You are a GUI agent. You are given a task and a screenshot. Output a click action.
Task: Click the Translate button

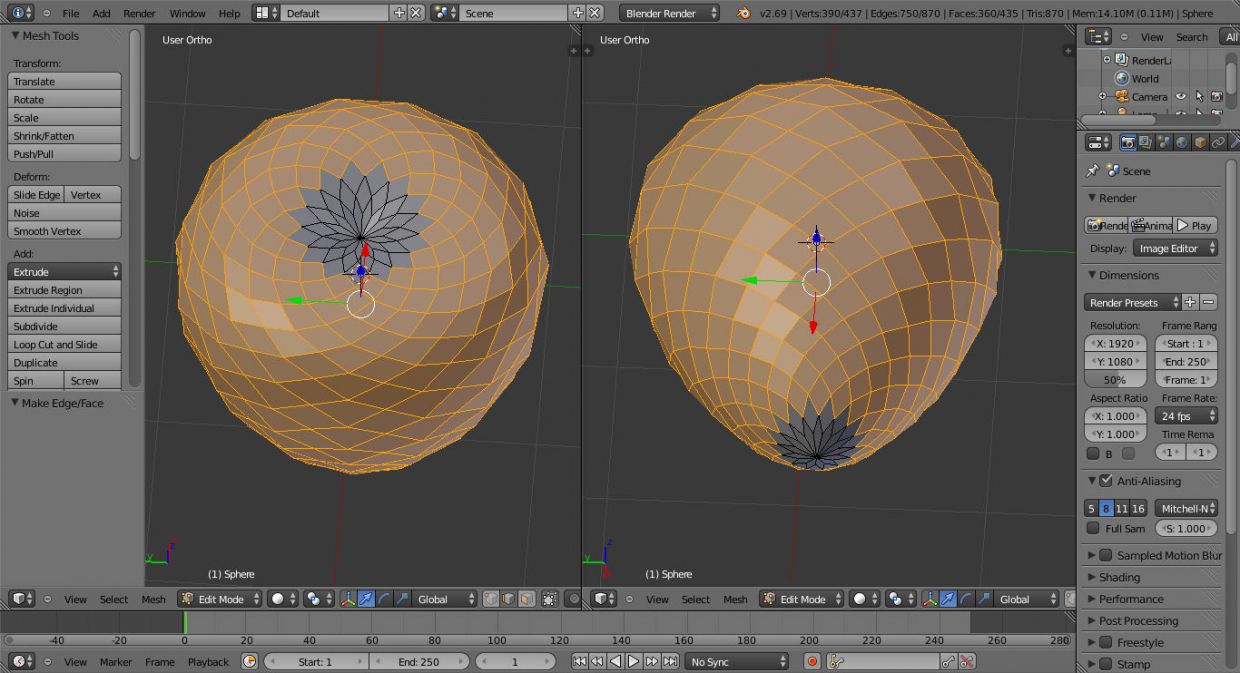(x=64, y=81)
